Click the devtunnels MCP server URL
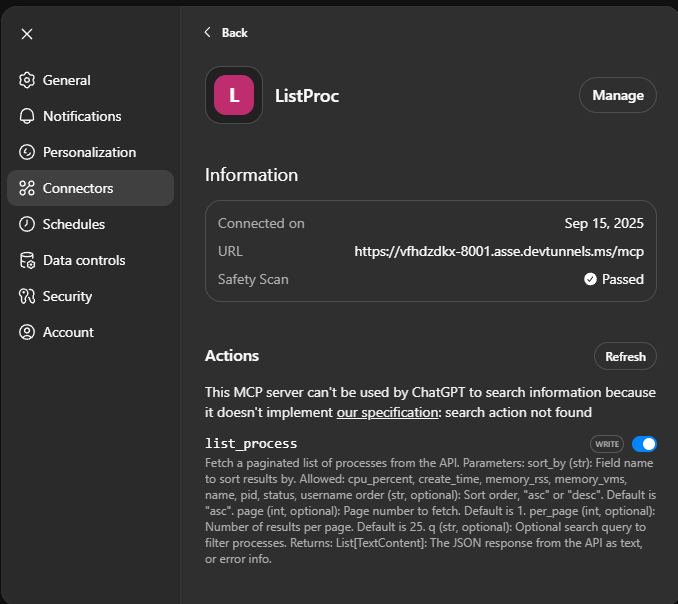 tap(499, 251)
